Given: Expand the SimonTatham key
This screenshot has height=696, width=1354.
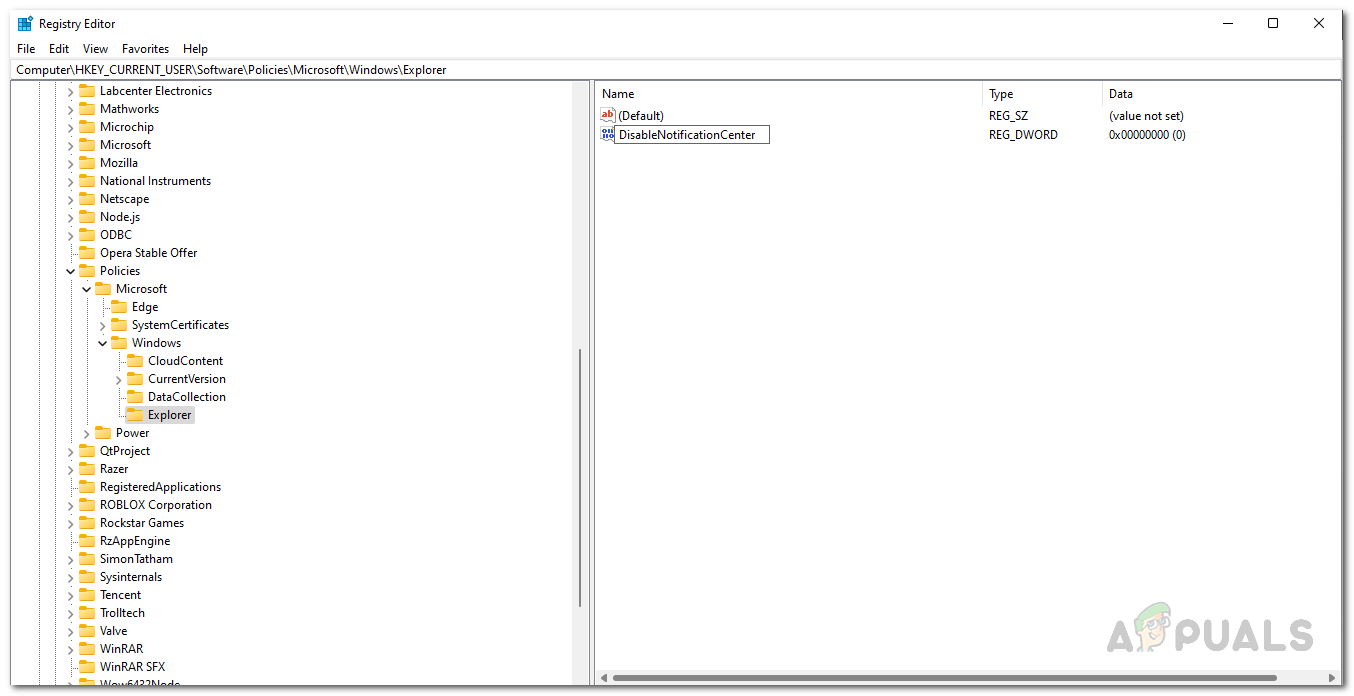Looking at the screenshot, I should (70, 559).
